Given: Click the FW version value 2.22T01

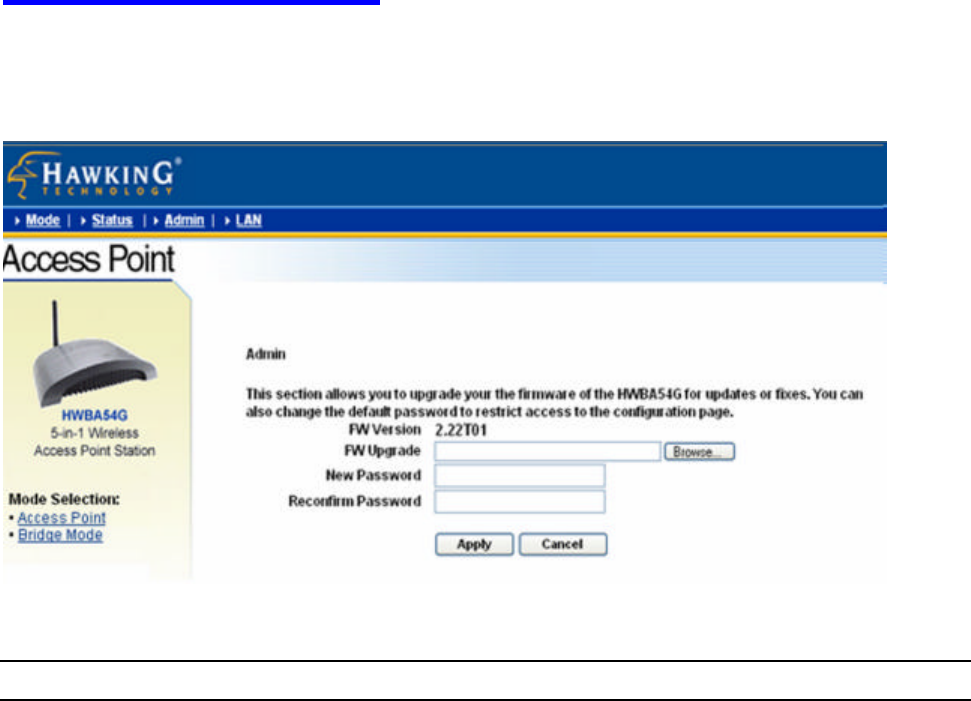Looking at the screenshot, I should (x=461, y=430).
